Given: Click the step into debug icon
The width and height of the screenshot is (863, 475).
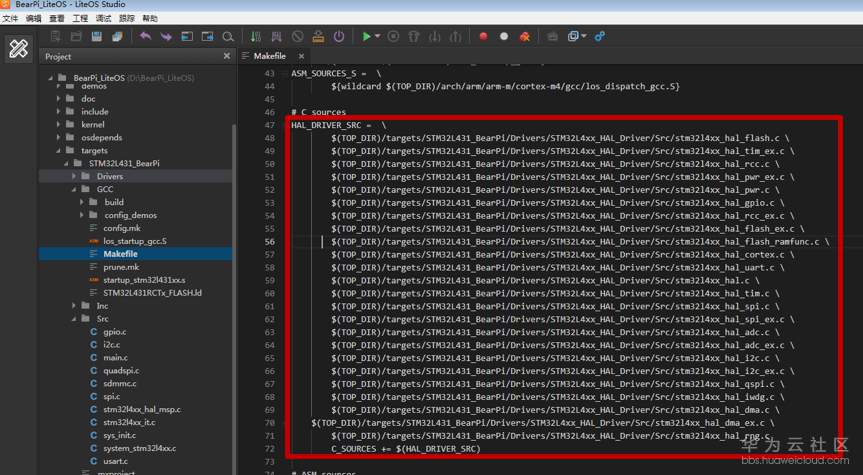Looking at the screenshot, I should 435,37.
